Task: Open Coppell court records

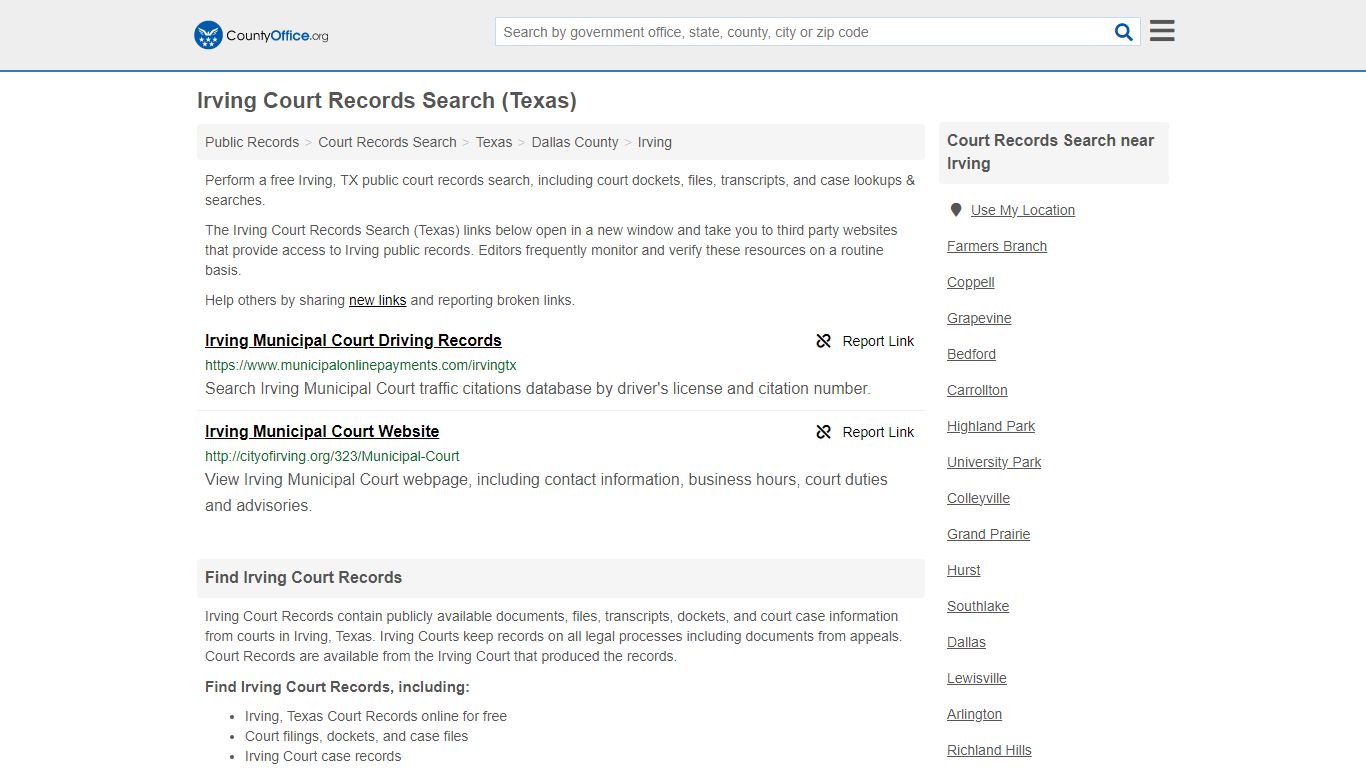Action: tap(971, 282)
